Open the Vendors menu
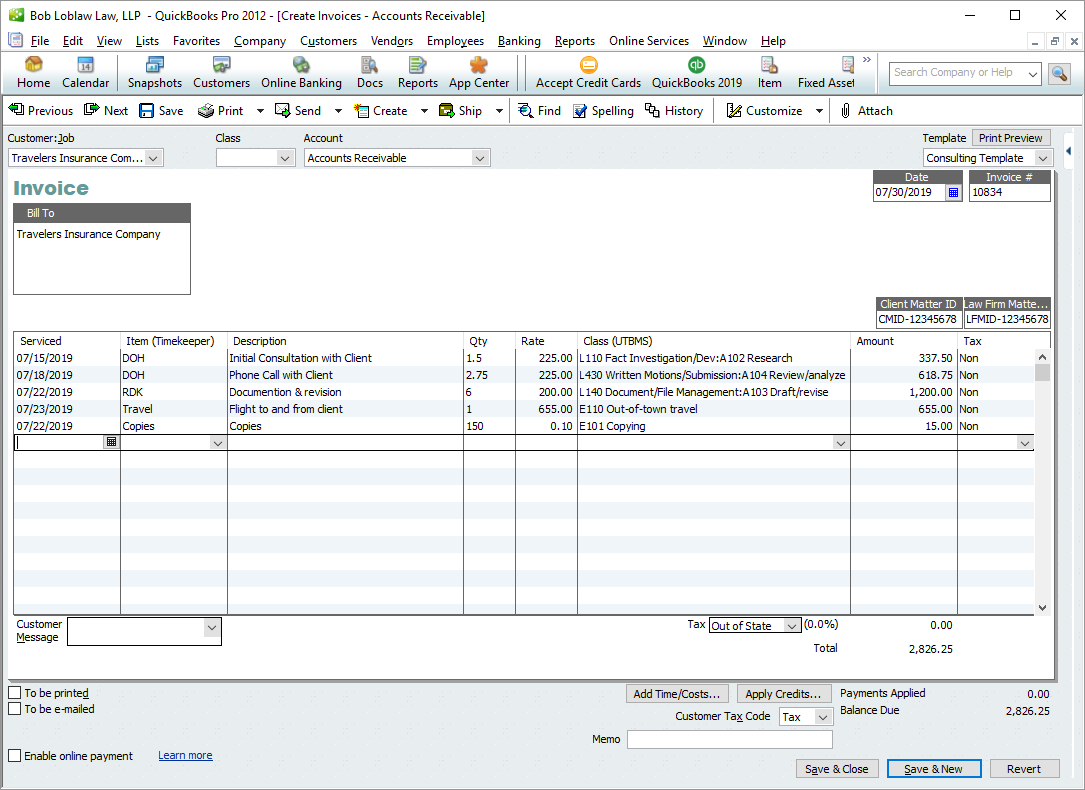Image resolution: width=1085 pixels, height=790 pixels. (x=392, y=41)
